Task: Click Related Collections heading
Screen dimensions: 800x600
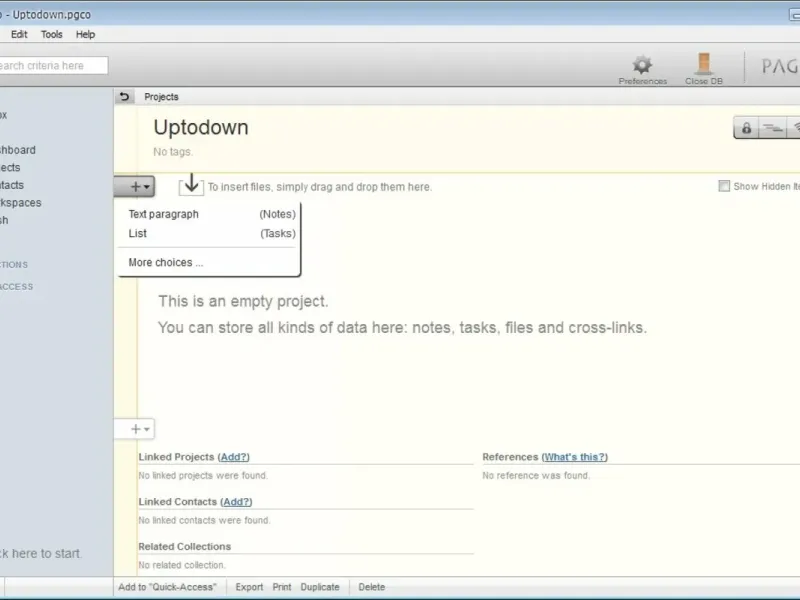Action: (185, 546)
